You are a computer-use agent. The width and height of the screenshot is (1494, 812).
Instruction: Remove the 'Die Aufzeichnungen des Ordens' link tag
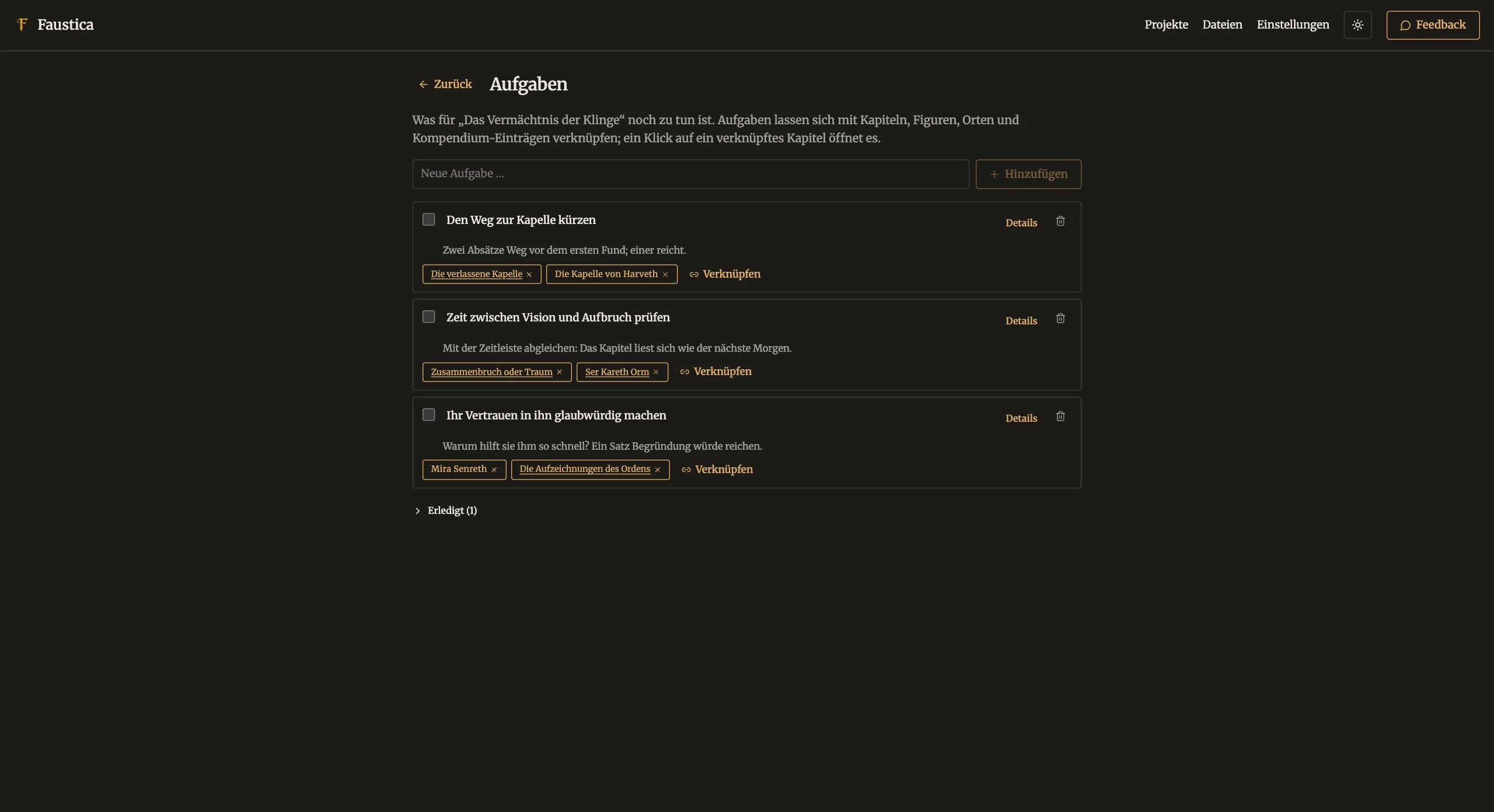pos(657,470)
